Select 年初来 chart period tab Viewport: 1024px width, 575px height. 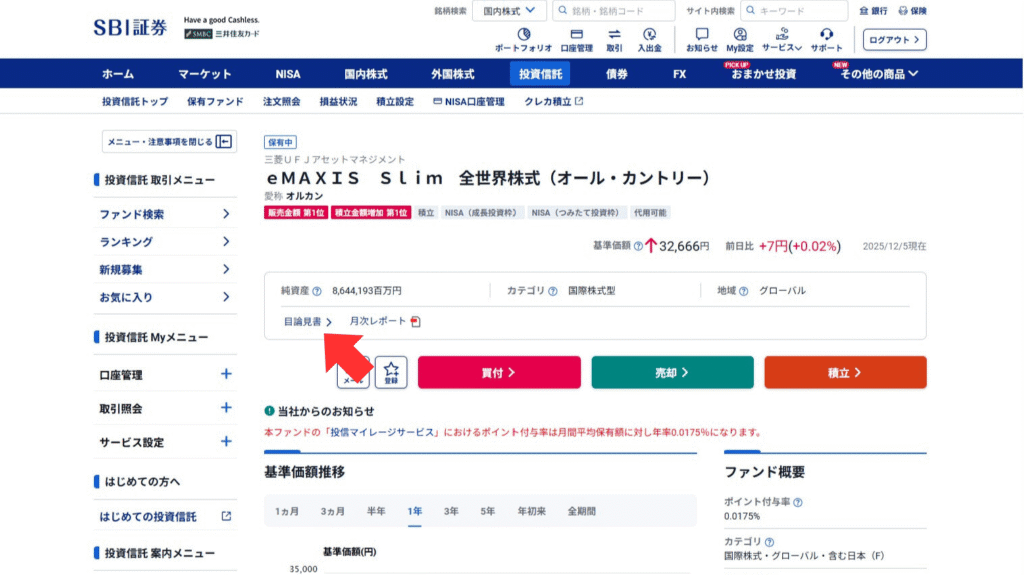[x=532, y=511]
